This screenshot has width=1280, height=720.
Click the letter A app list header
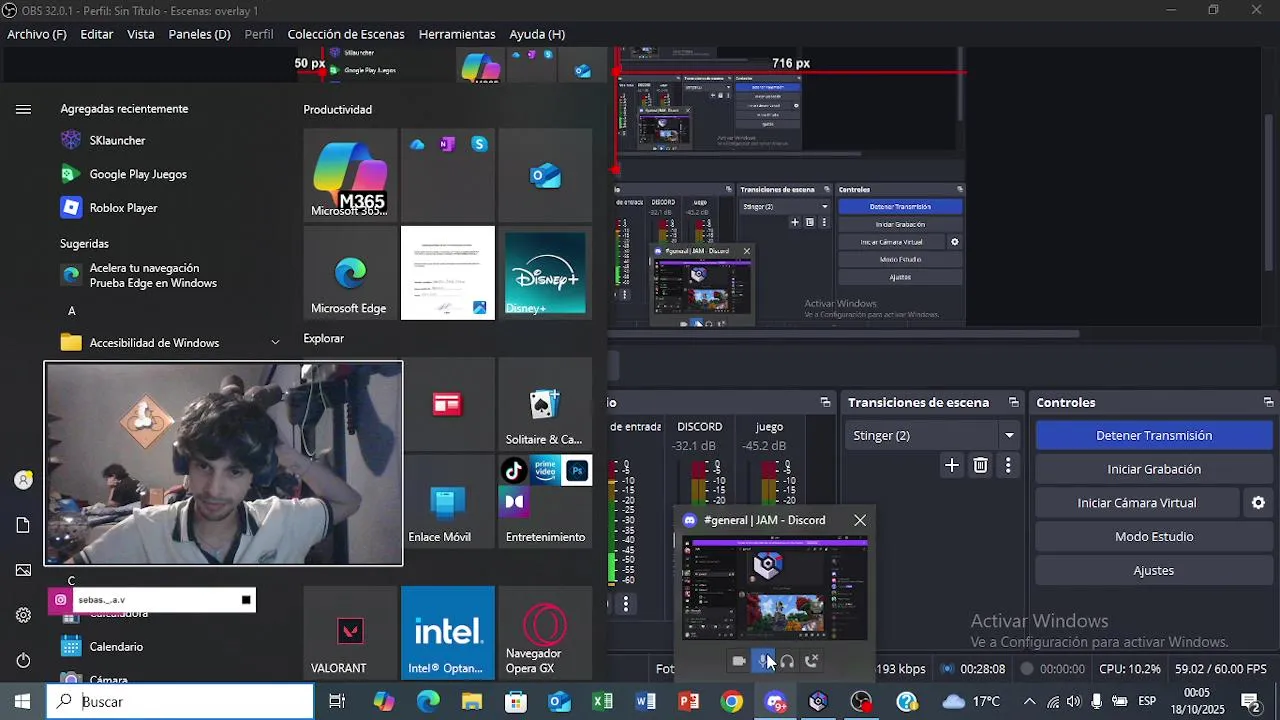(71, 311)
